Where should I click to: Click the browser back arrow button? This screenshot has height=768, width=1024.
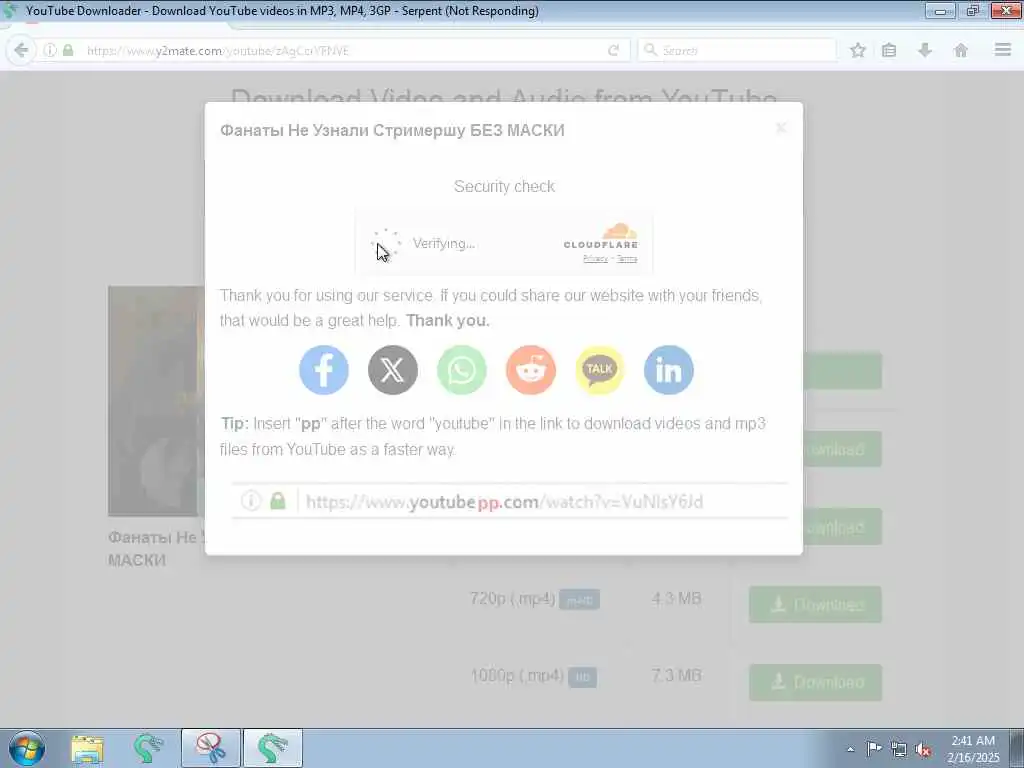tap(21, 50)
